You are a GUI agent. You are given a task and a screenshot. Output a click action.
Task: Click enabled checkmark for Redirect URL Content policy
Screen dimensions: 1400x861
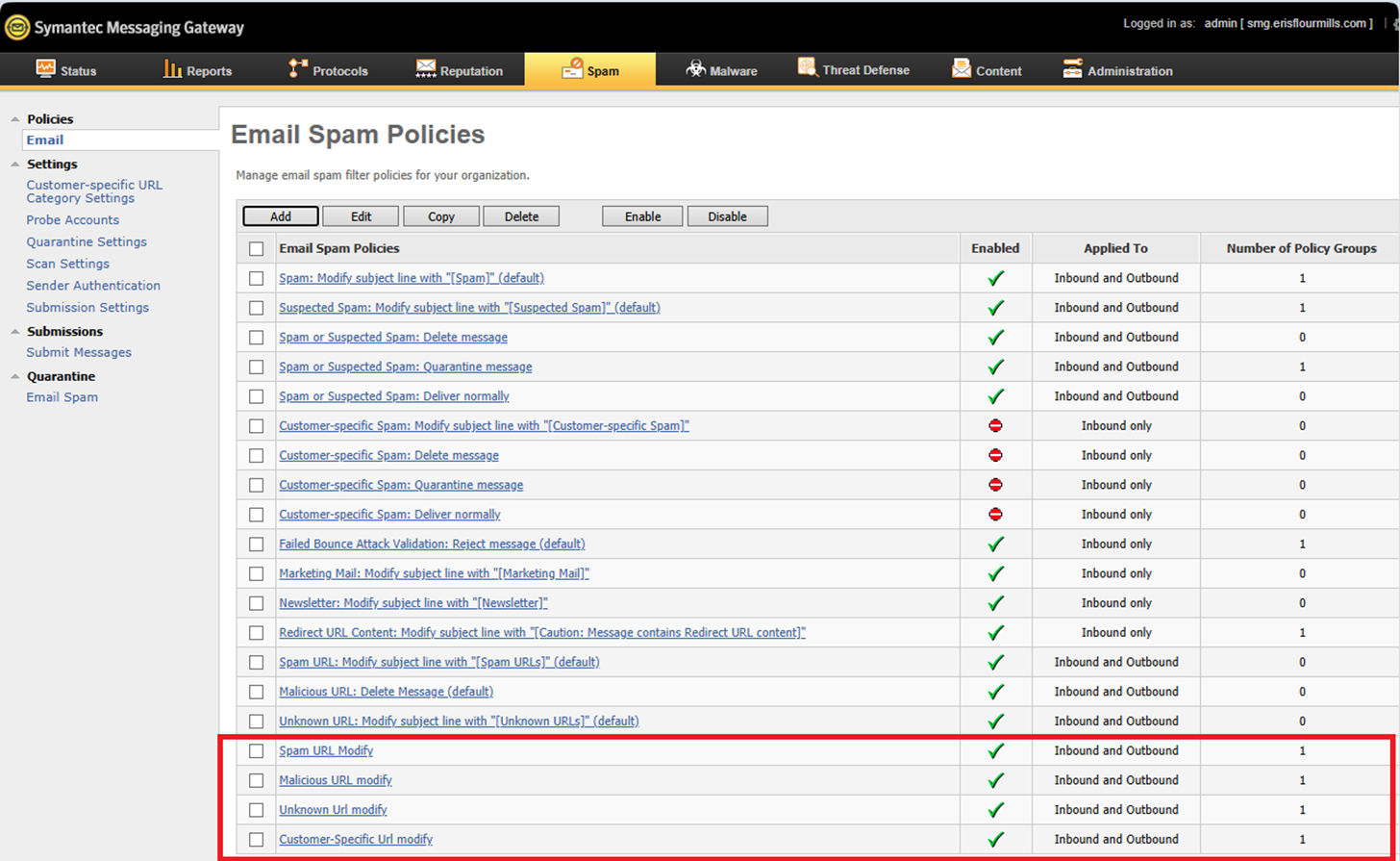tap(996, 633)
